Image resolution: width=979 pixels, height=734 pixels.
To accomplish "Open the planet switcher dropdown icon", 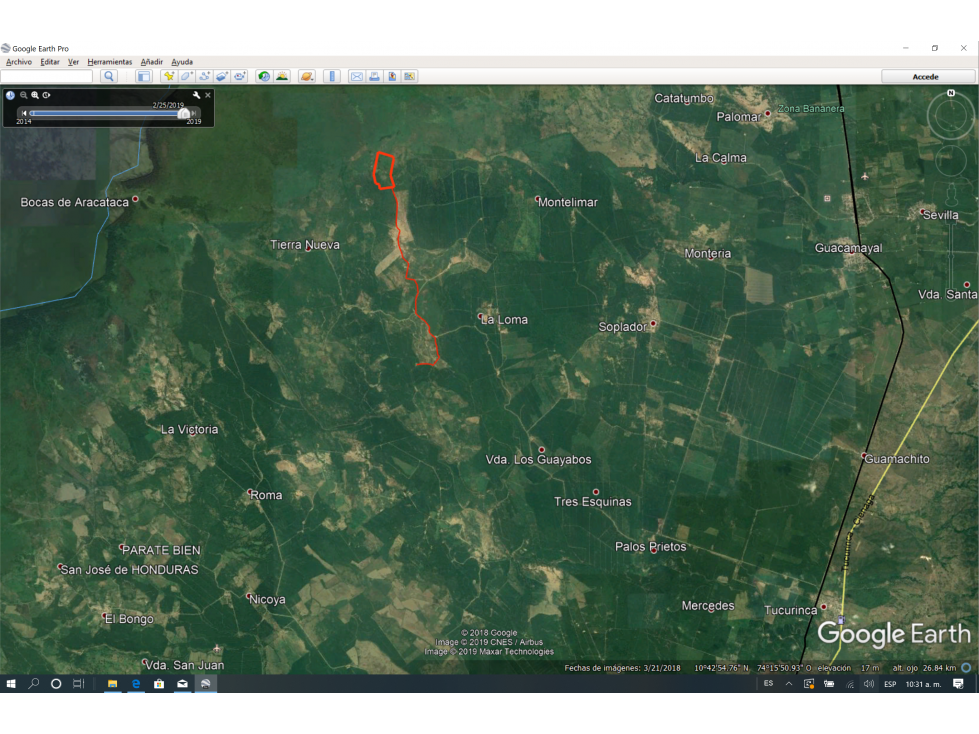I will pos(307,76).
